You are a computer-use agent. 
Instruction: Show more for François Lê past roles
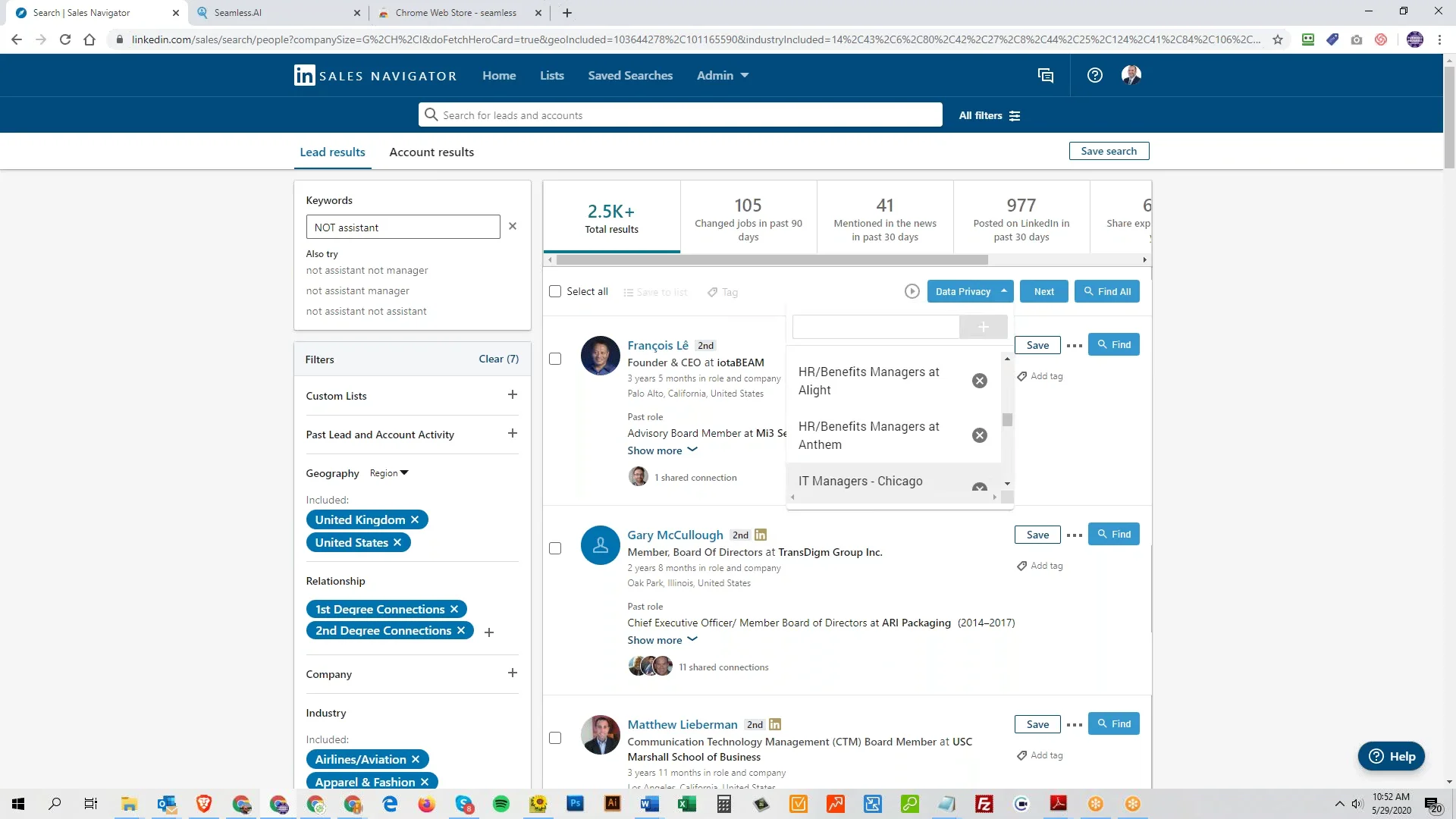click(x=662, y=450)
